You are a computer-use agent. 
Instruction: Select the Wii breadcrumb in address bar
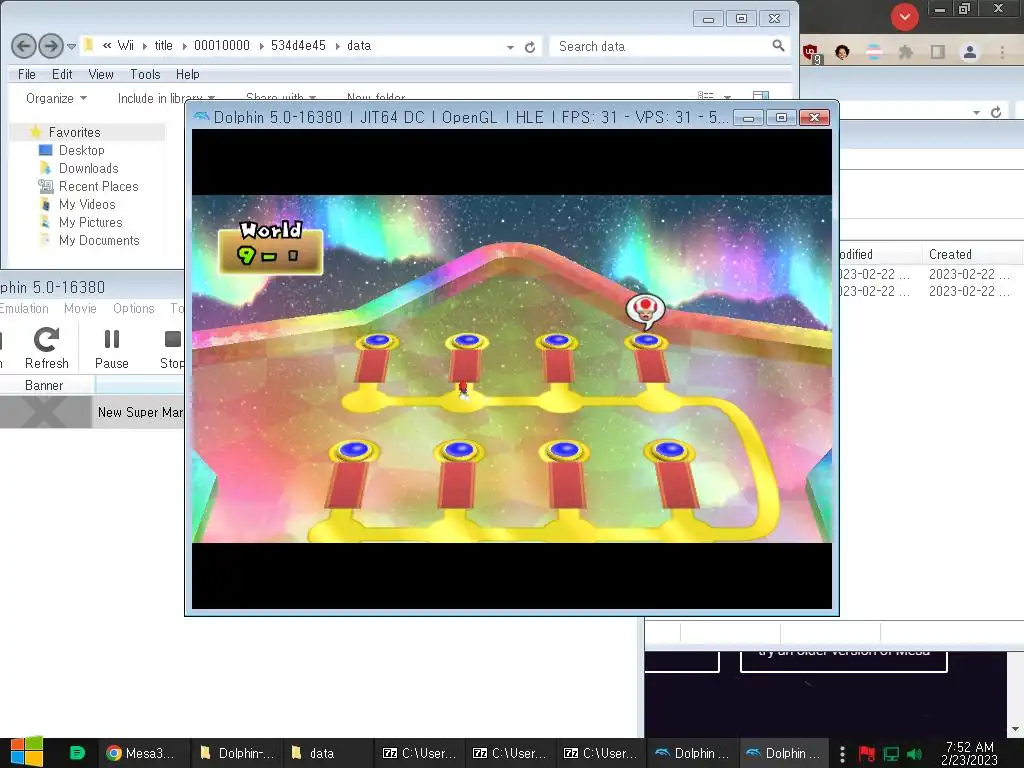tap(126, 46)
